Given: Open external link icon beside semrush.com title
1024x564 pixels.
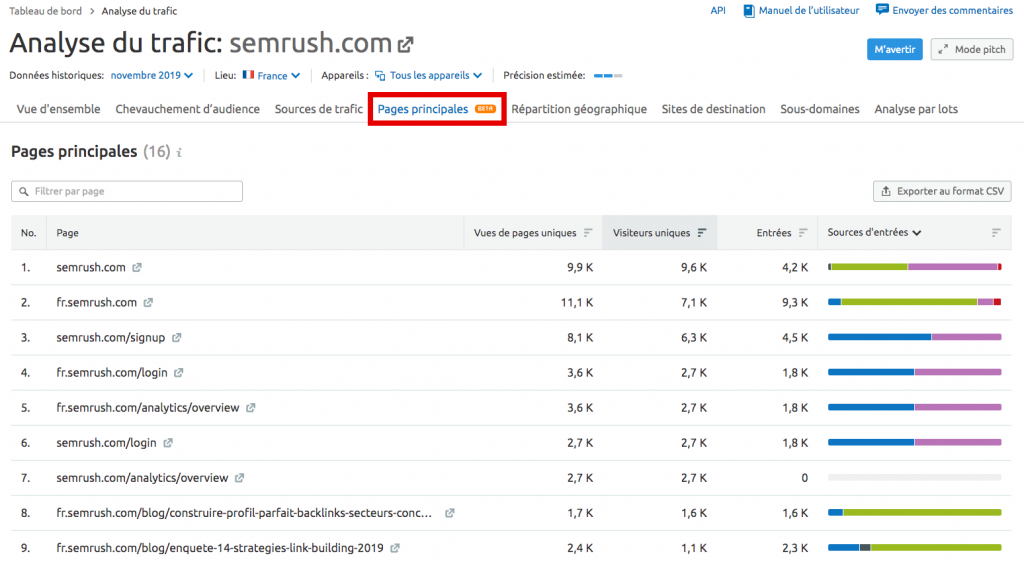Looking at the screenshot, I should [x=406, y=44].
